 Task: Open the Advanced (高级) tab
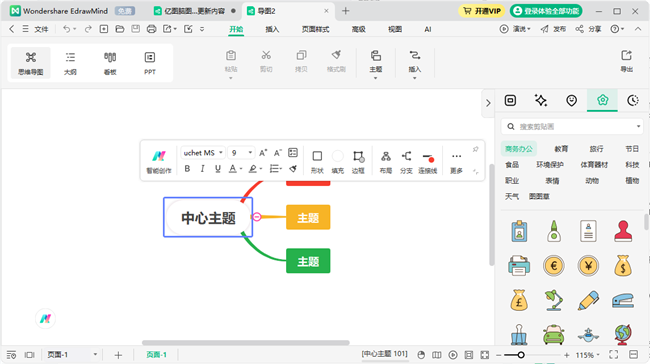coord(359,29)
